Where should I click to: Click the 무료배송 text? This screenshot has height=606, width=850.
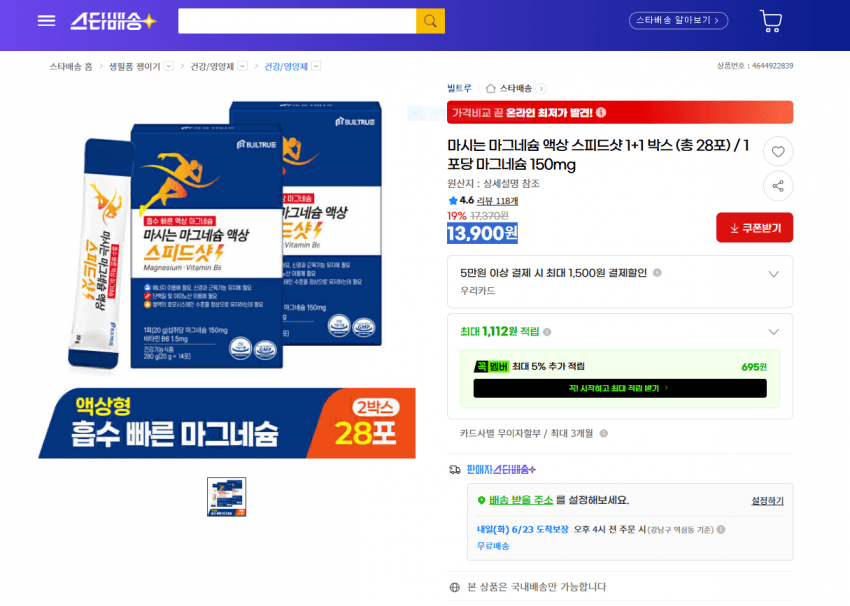tap(493, 546)
